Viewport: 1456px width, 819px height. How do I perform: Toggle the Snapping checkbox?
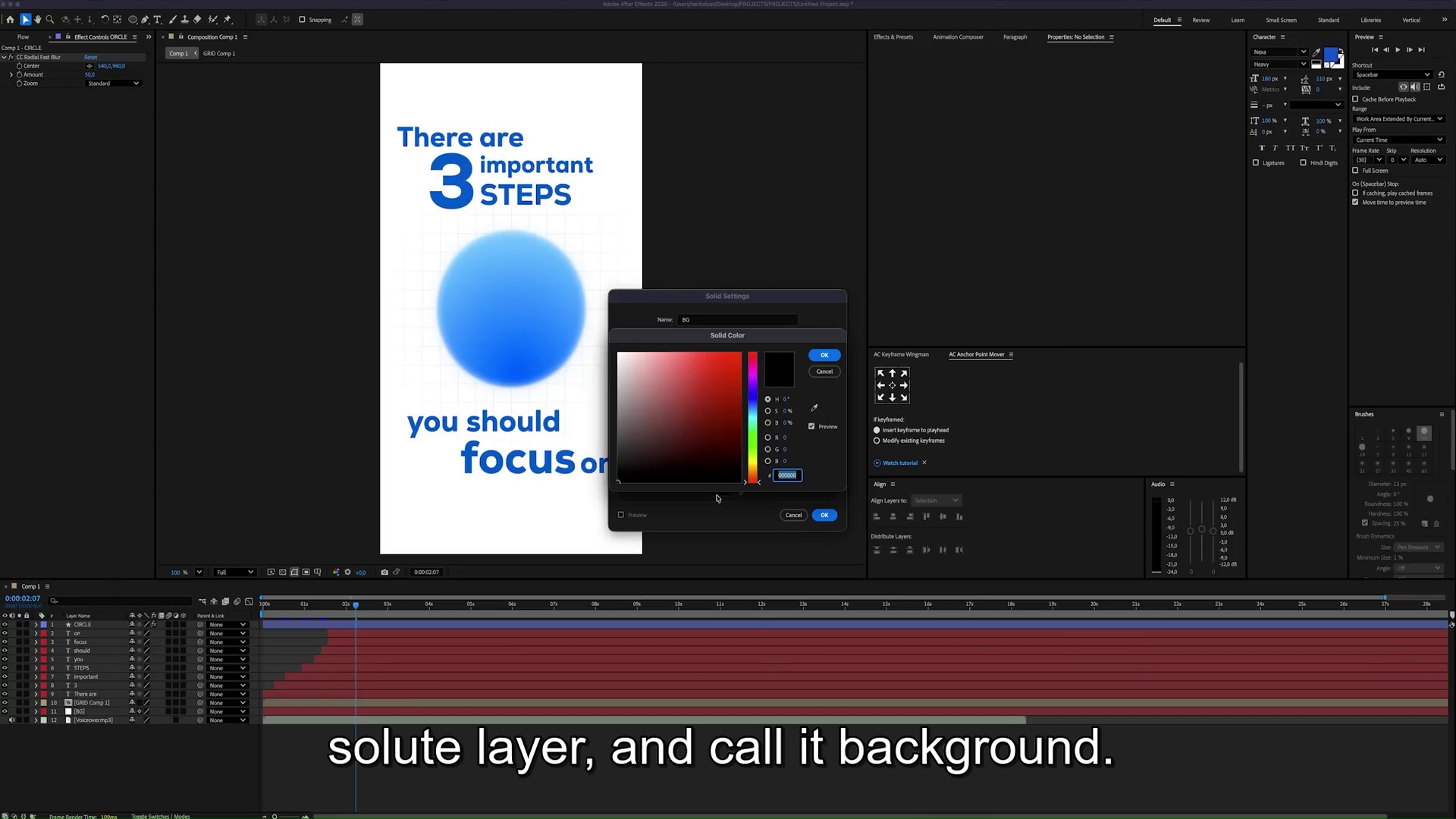click(302, 20)
